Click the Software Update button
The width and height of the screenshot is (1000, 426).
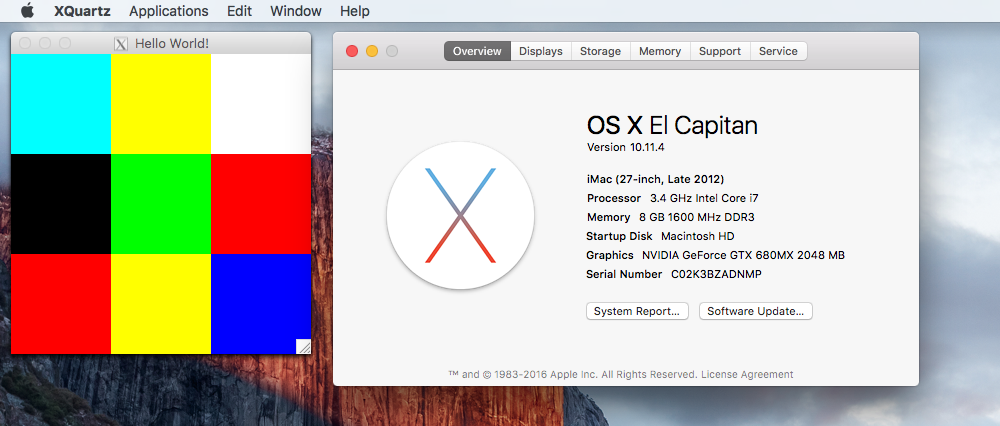pyautogui.click(x=756, y=311)
